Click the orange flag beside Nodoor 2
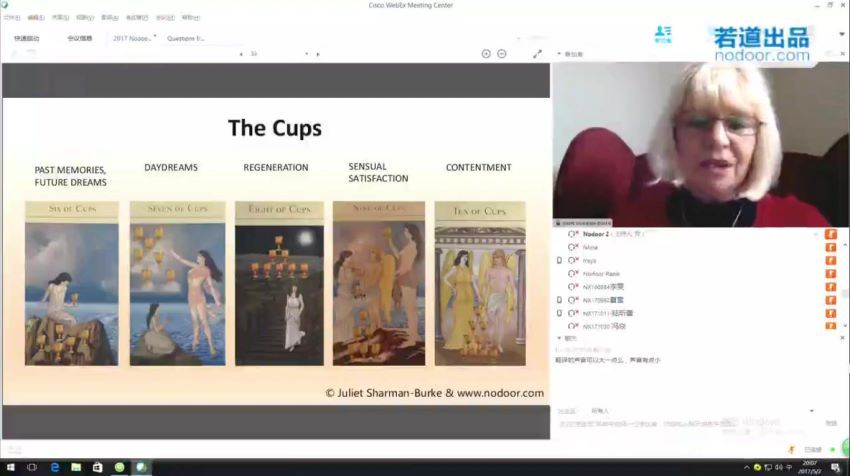The height and width of the screenshot is (476, 850). tap(830, 234)
